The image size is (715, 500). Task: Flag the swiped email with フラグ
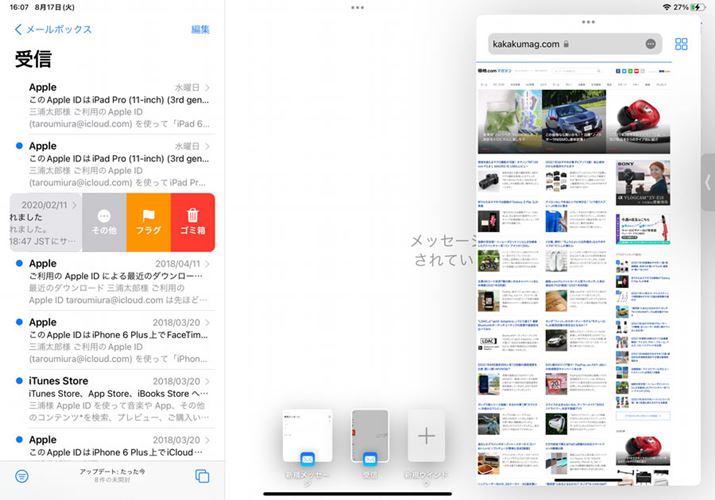[149, 222]
